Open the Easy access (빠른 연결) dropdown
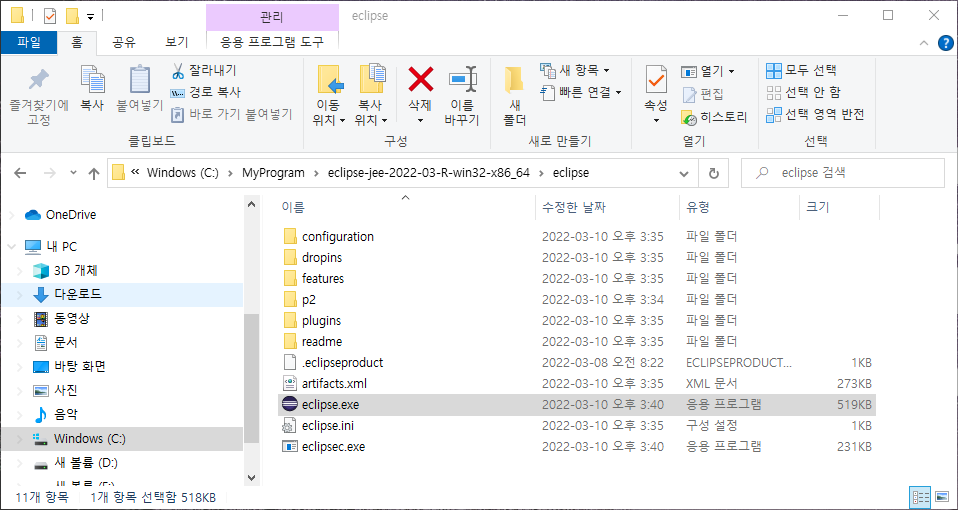The width and height of the screenshot is (958, 510). [581, 92]
